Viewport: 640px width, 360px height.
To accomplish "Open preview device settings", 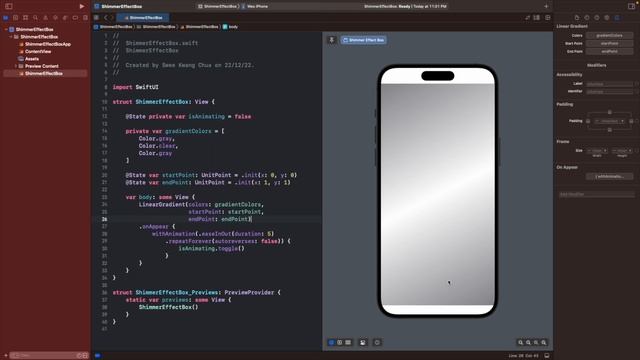I will pyautogui.click(x=363, y=342).
